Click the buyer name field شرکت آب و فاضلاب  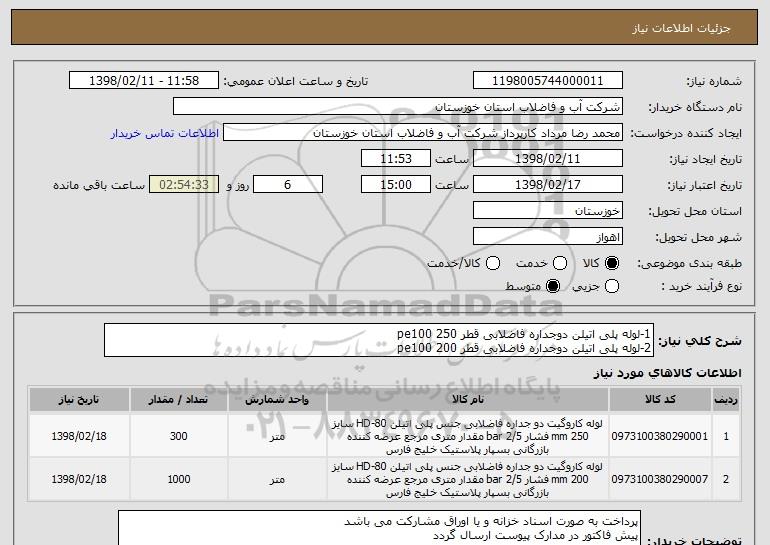398,107
